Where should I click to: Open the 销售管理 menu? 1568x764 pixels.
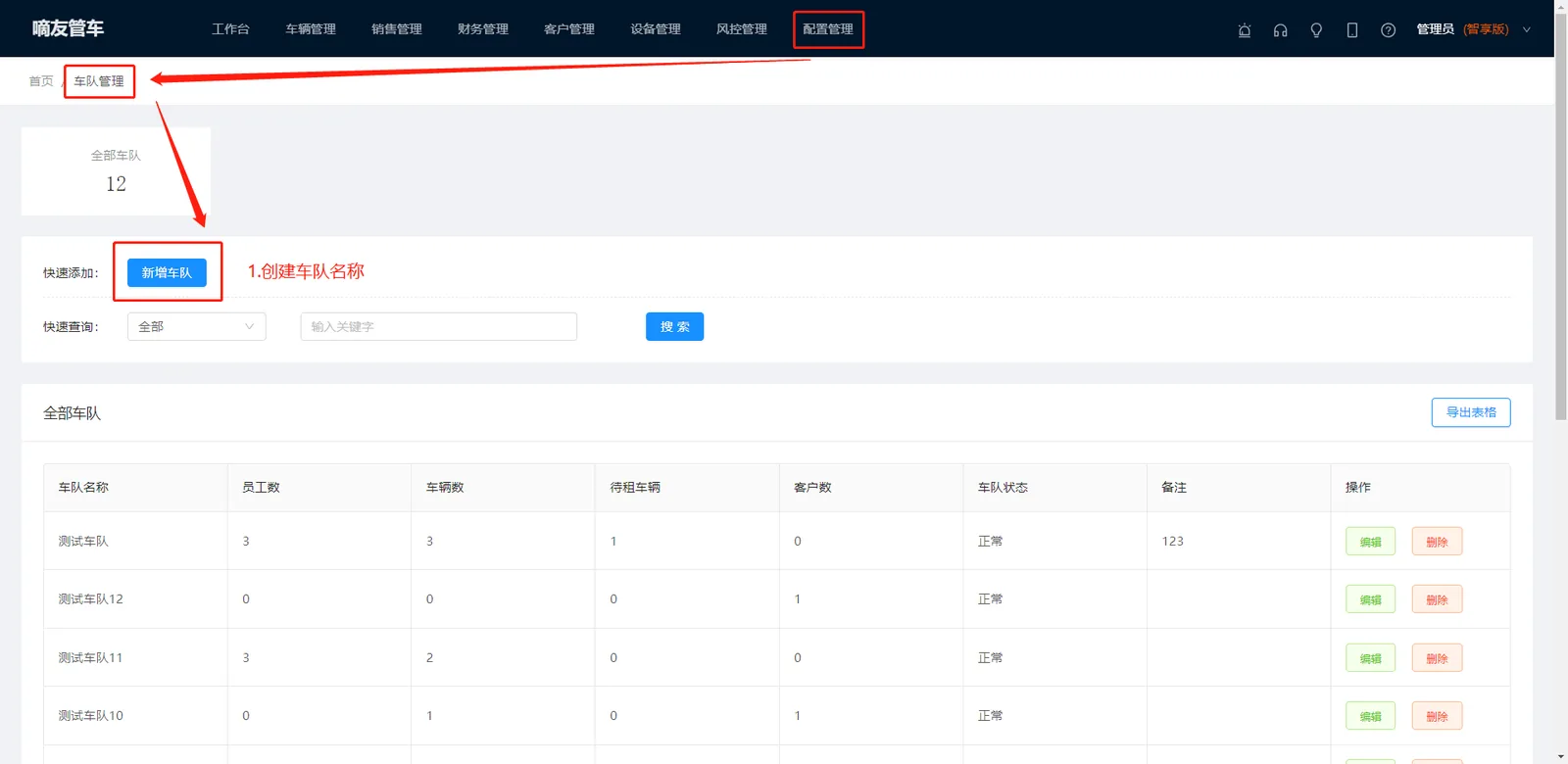point(397,29)
